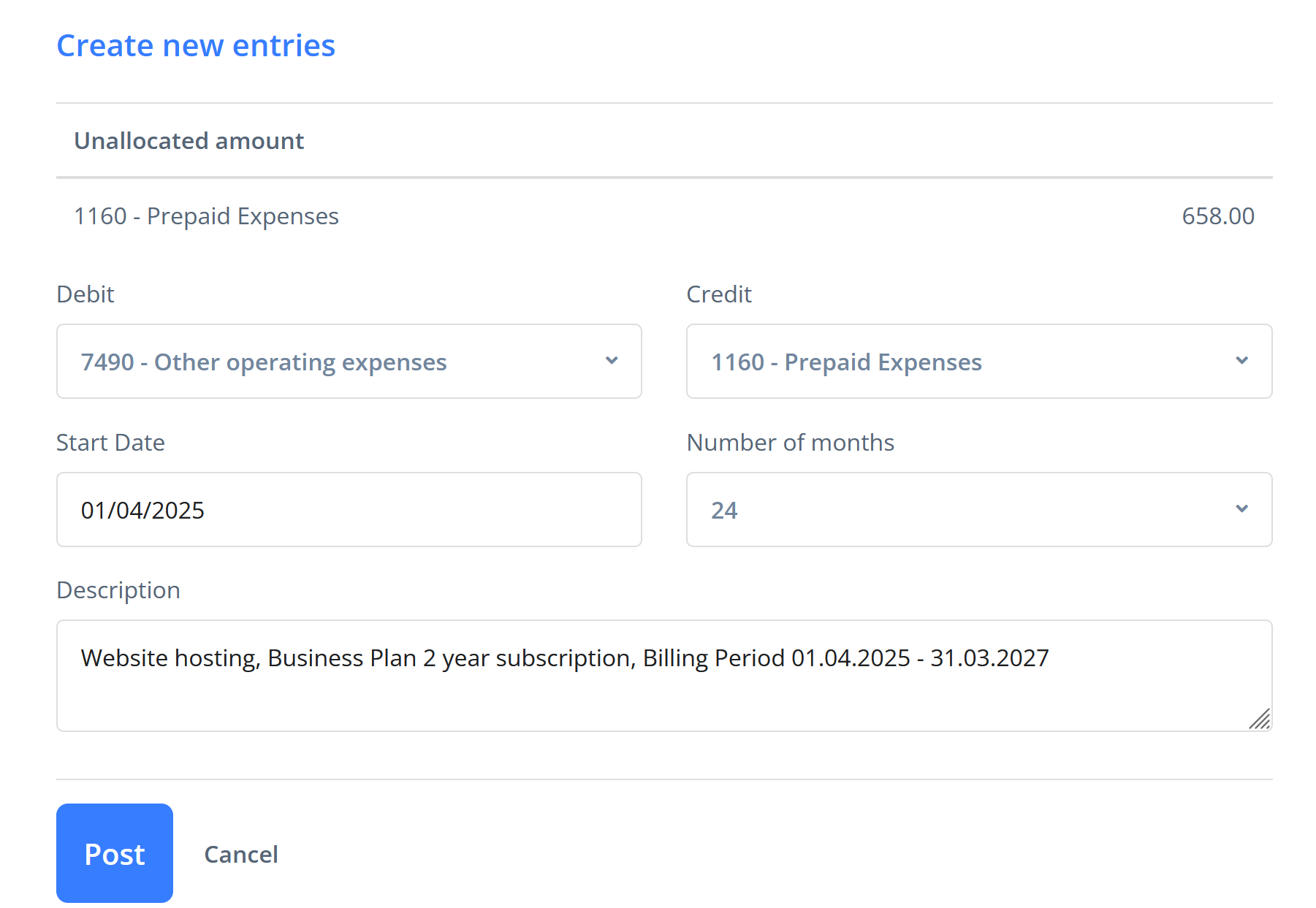
Task: Click the Number of months label
Action: click(x=791, y=442)
